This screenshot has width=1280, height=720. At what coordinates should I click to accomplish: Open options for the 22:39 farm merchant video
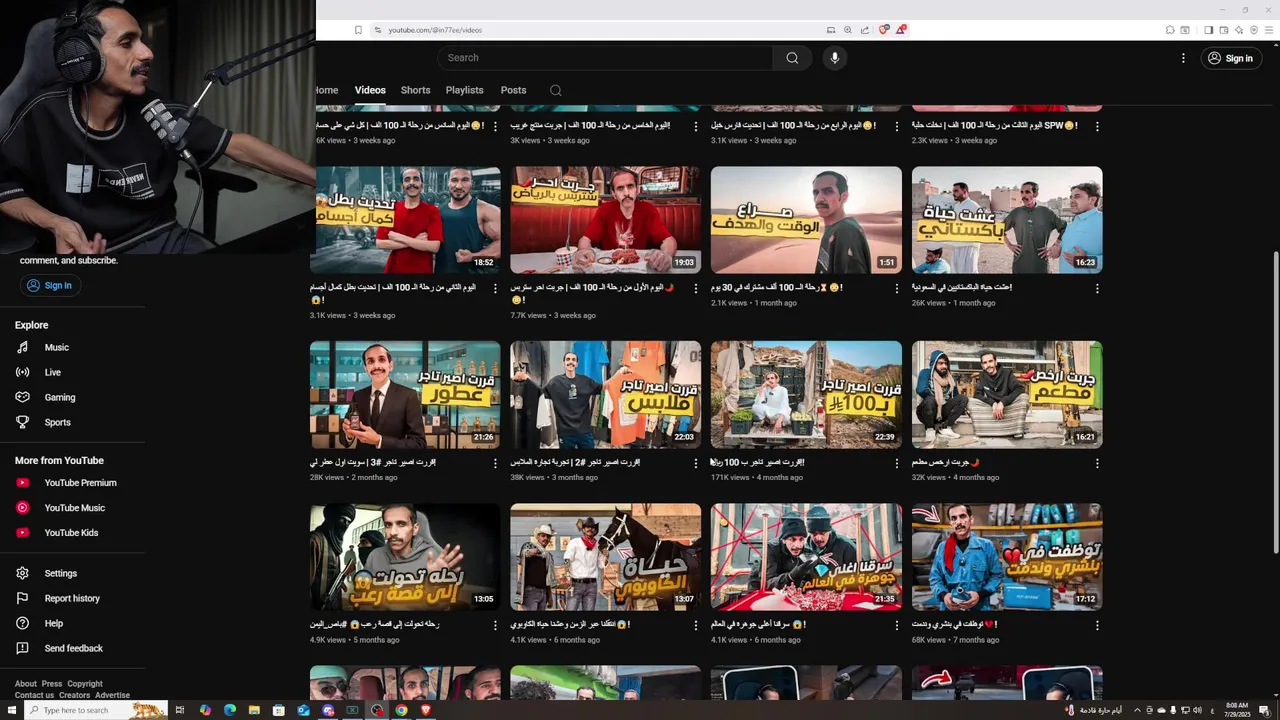point(896,464)
